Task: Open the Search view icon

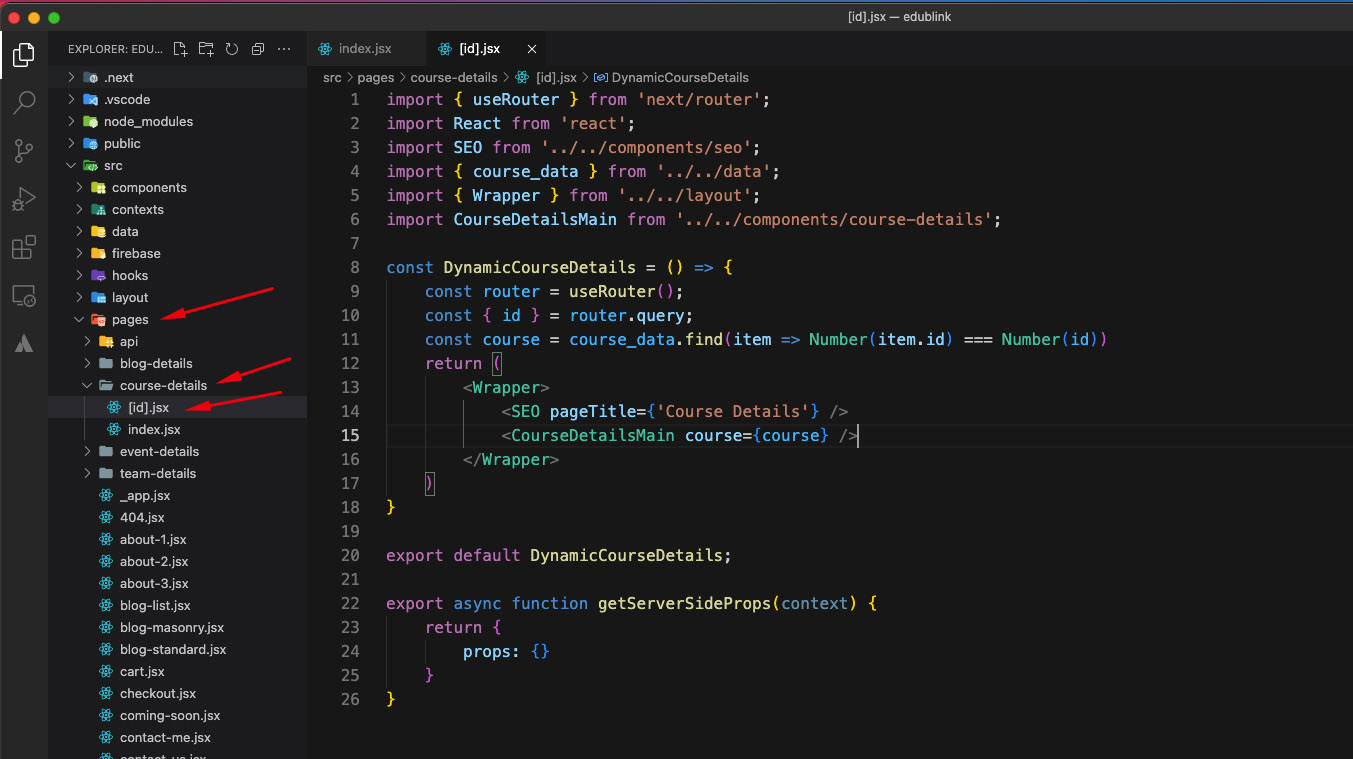Action: pos(23,102)
